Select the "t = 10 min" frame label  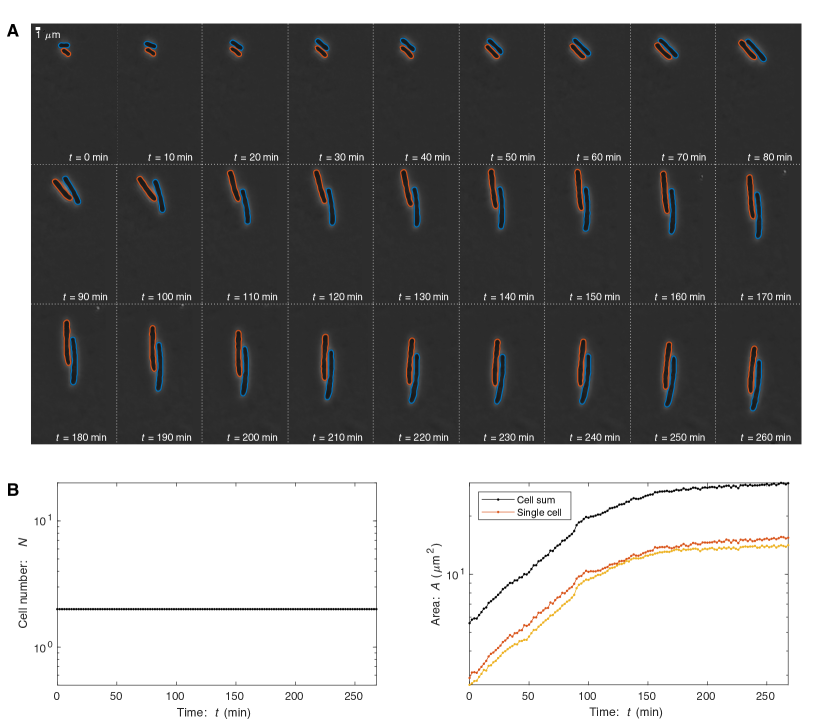tap(170, 157)
